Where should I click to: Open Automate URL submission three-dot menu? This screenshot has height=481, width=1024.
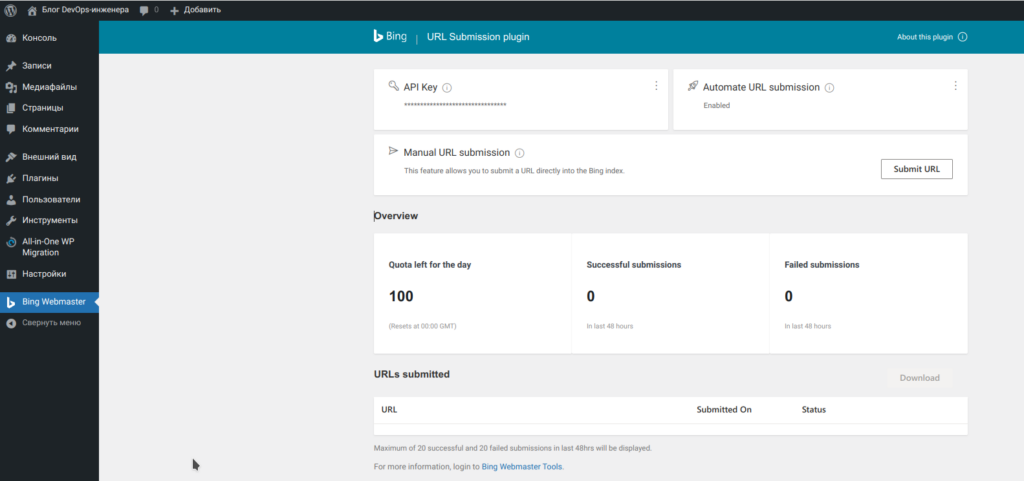(x=955, y=86)
